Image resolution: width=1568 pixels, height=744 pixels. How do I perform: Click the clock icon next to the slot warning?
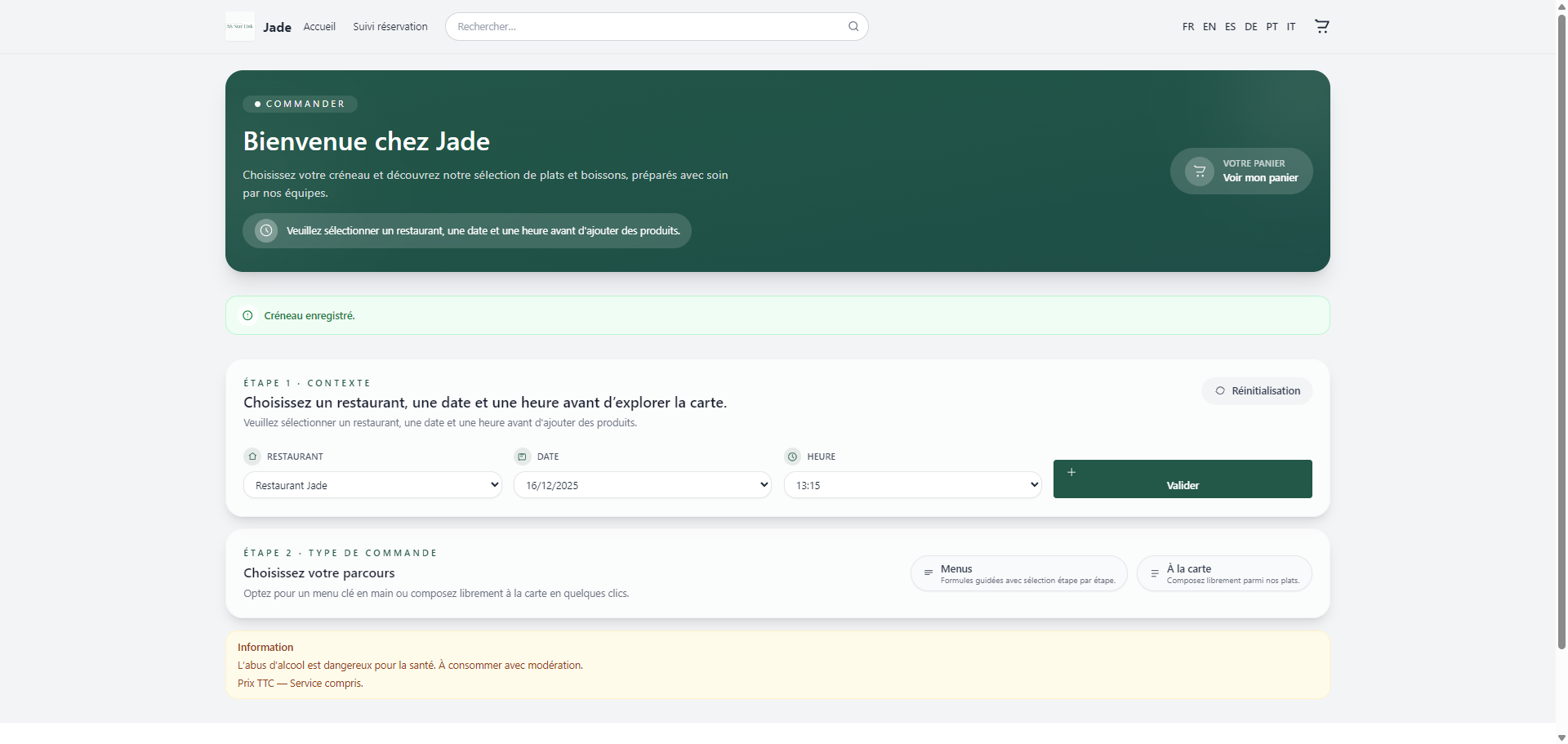pyautogui.click(x=265, y=230)
